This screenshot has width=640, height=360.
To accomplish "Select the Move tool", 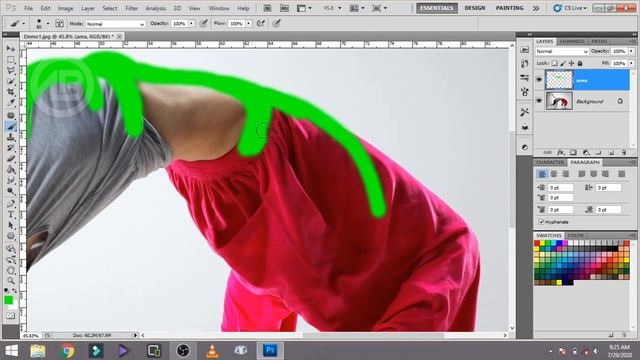I will point(11,49).
